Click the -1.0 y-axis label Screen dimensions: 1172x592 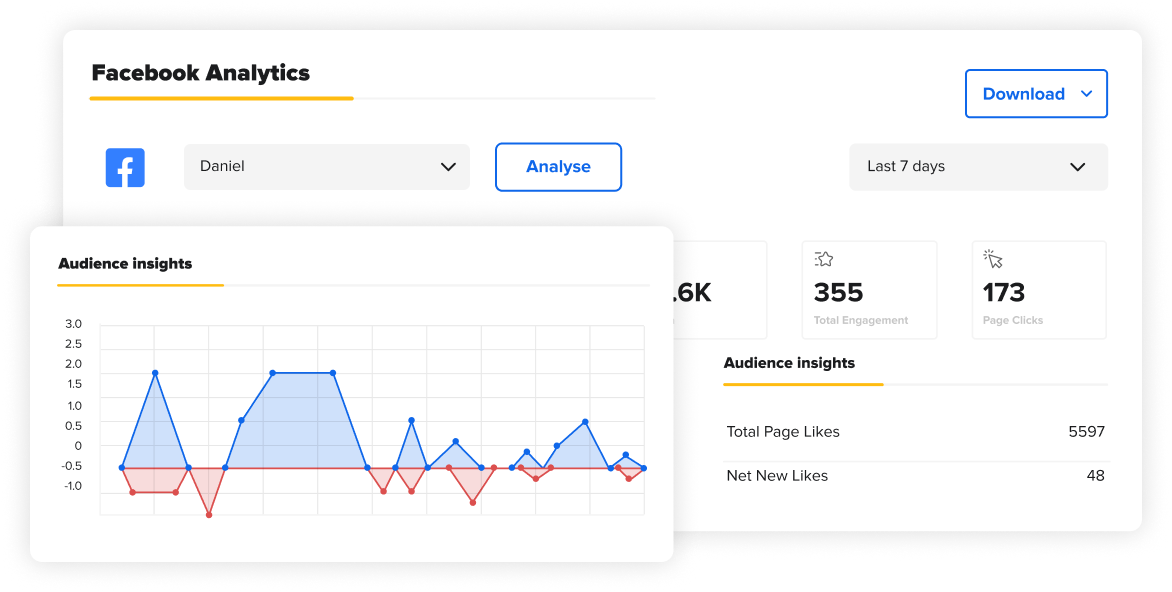[x=73, y=486]
